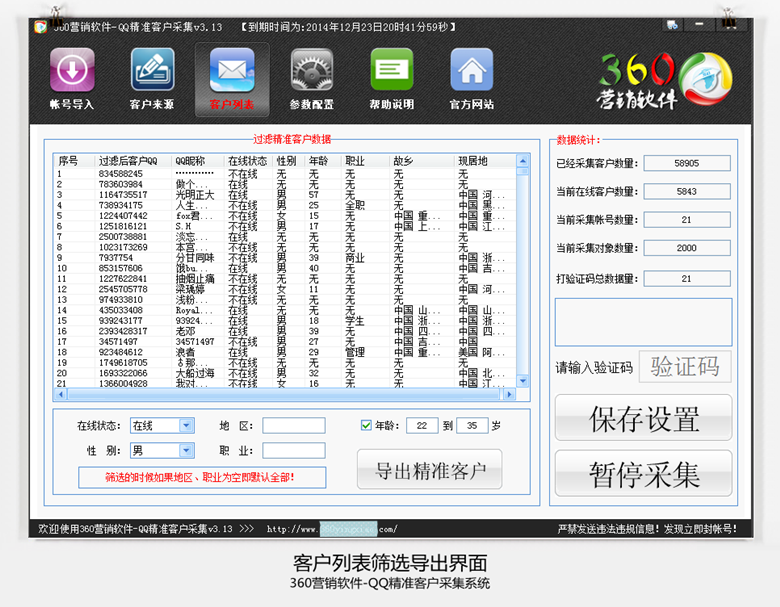Sort by the 性别 column header
This screenshot has height=607, width=780.
click(x=288, y=161)
